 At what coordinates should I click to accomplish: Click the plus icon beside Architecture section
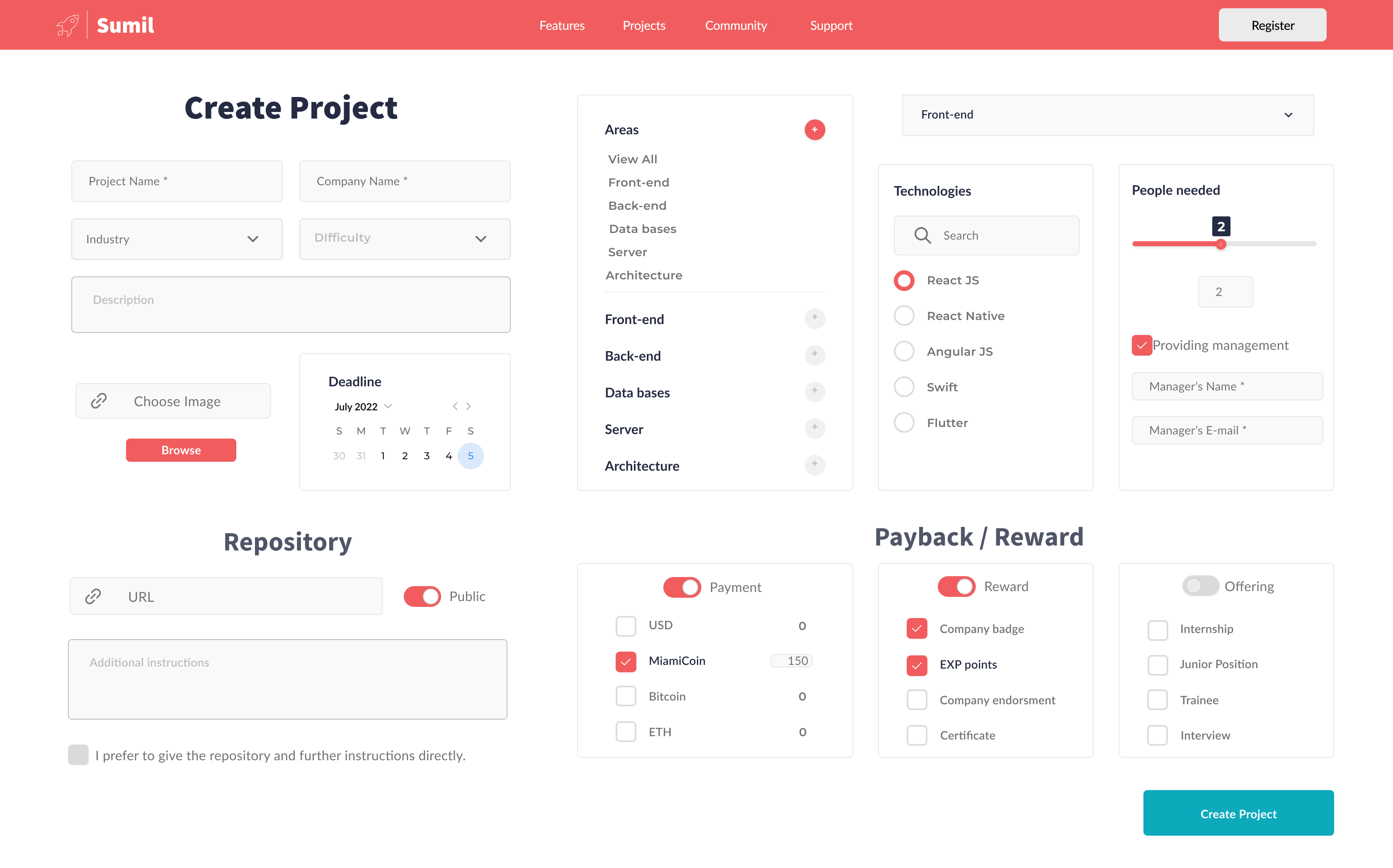pyautogui.click(x=814, y=465)
